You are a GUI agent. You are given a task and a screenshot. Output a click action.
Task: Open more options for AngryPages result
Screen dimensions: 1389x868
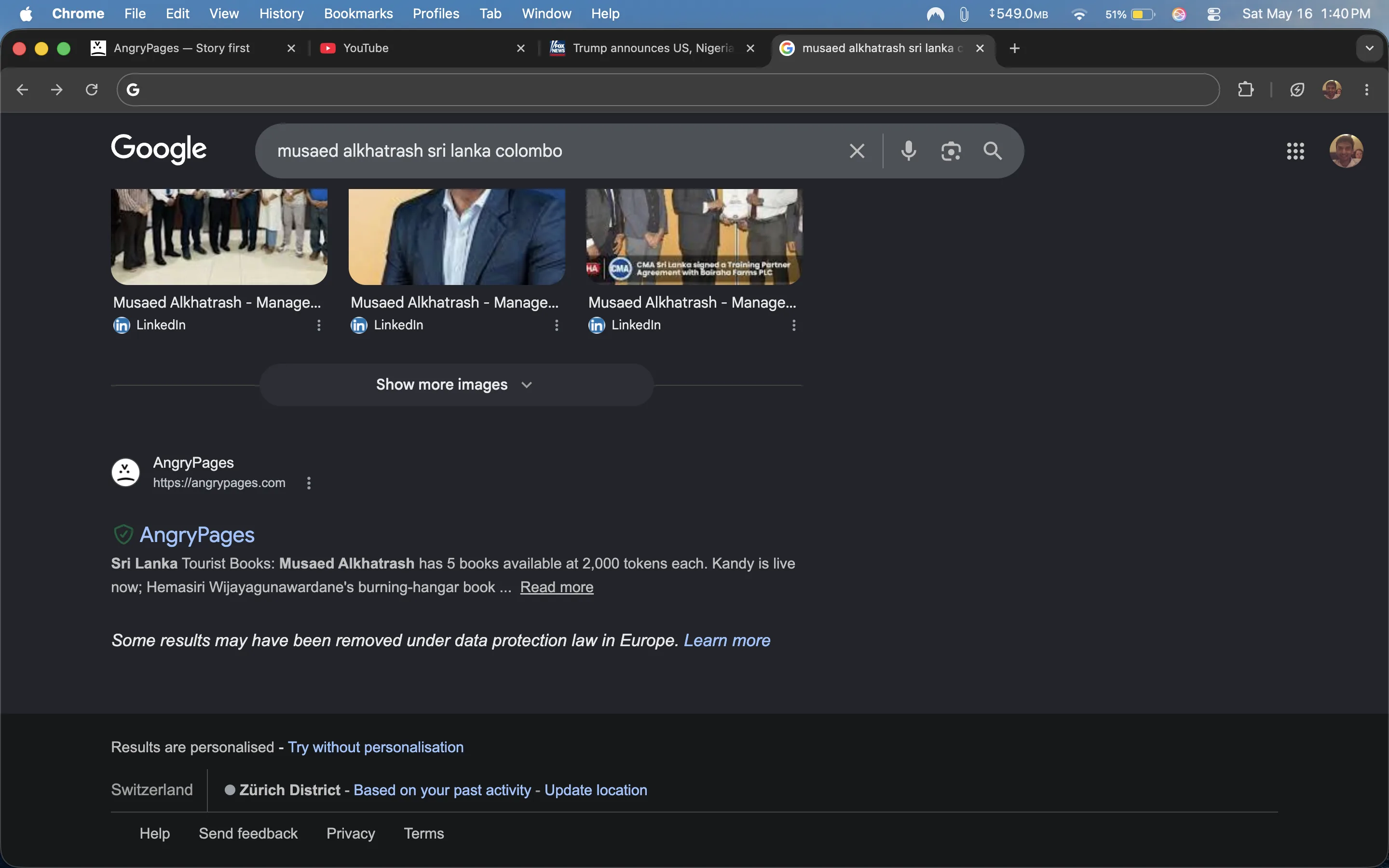[309, 483]
